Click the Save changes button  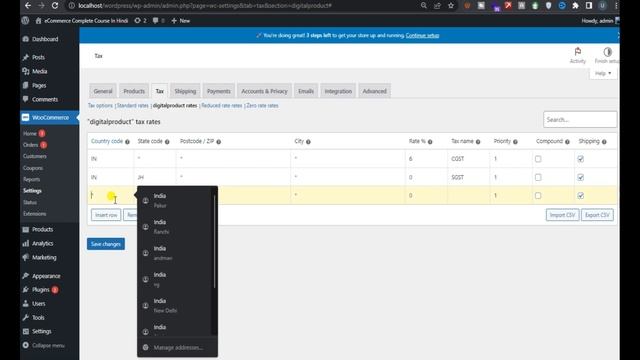click(106, 244)
